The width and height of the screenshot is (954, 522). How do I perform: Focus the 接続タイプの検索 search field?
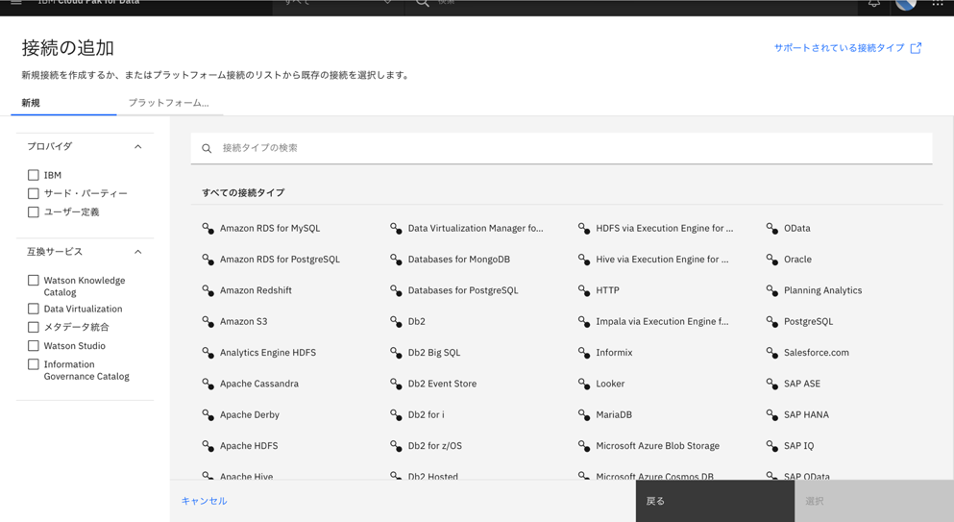click(x=561, y=148)
